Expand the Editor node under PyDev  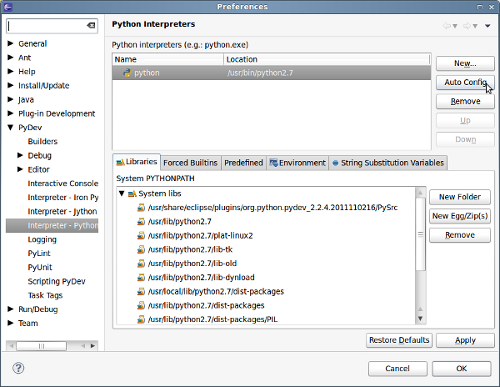[20, 169]
